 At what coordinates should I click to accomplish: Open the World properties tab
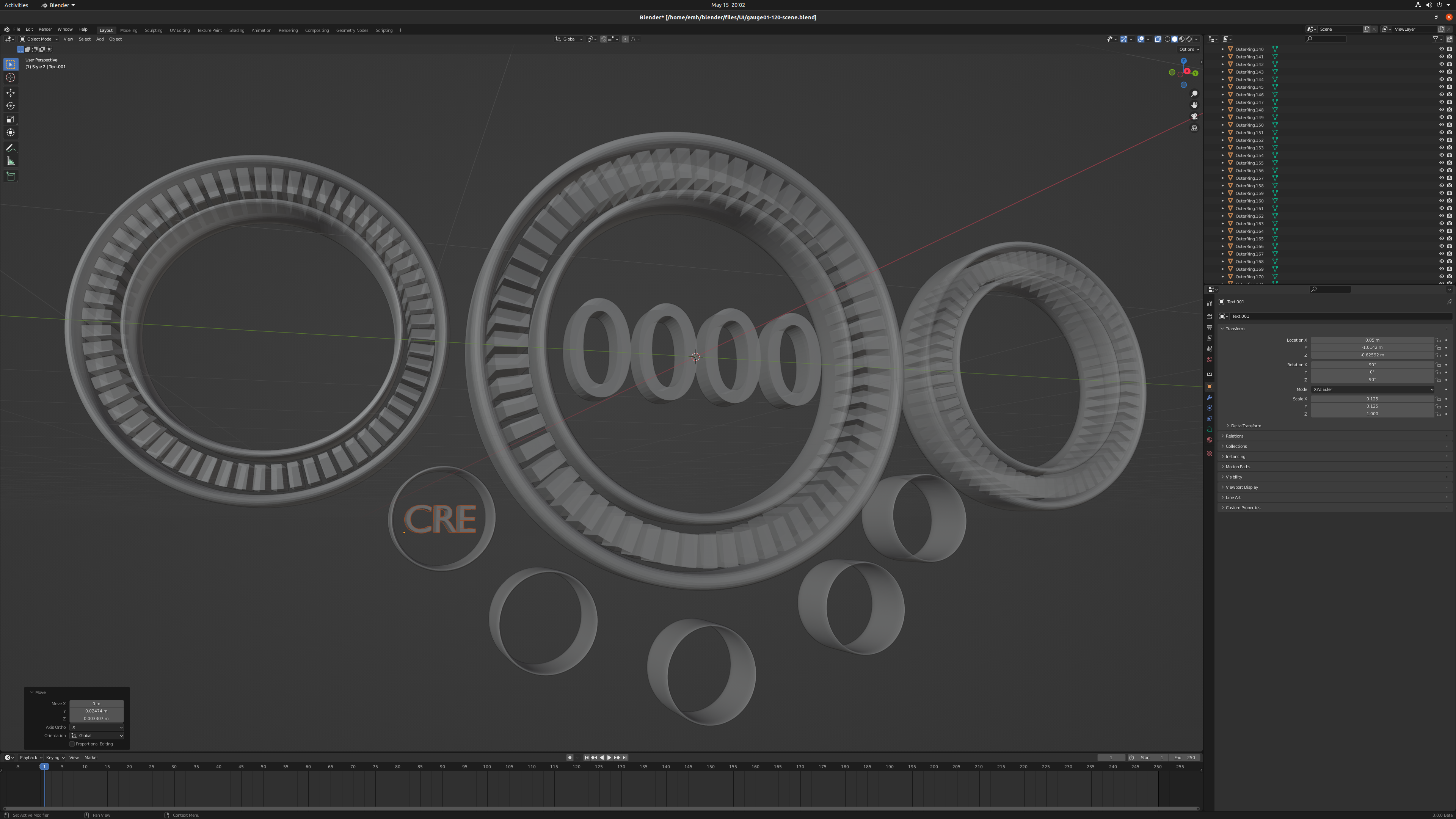[1210, 359]
